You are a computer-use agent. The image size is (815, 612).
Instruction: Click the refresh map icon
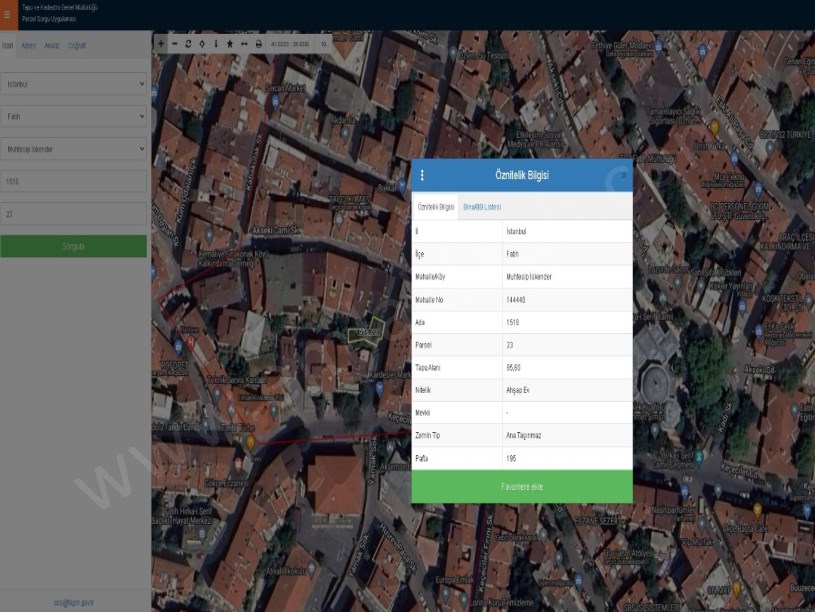click(188, 44)
